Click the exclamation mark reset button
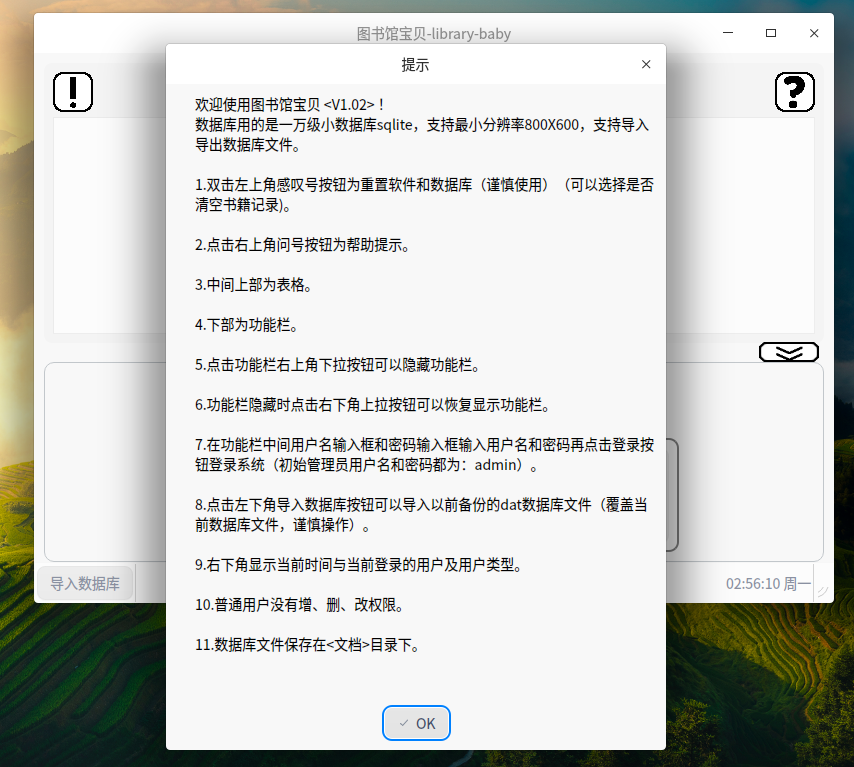This screenshot has width=854, height=767. click(x=73, y=92)
